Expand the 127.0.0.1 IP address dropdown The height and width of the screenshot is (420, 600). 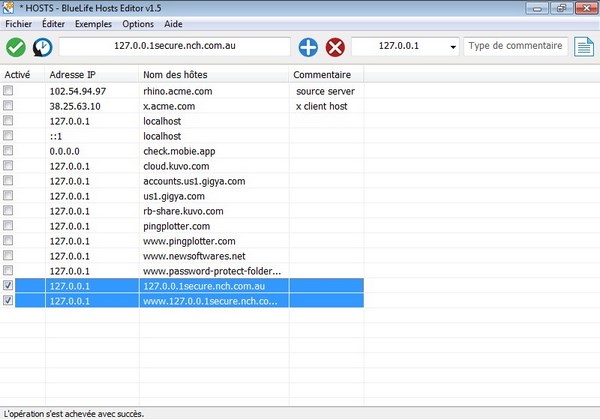click(x=453, y=47)
